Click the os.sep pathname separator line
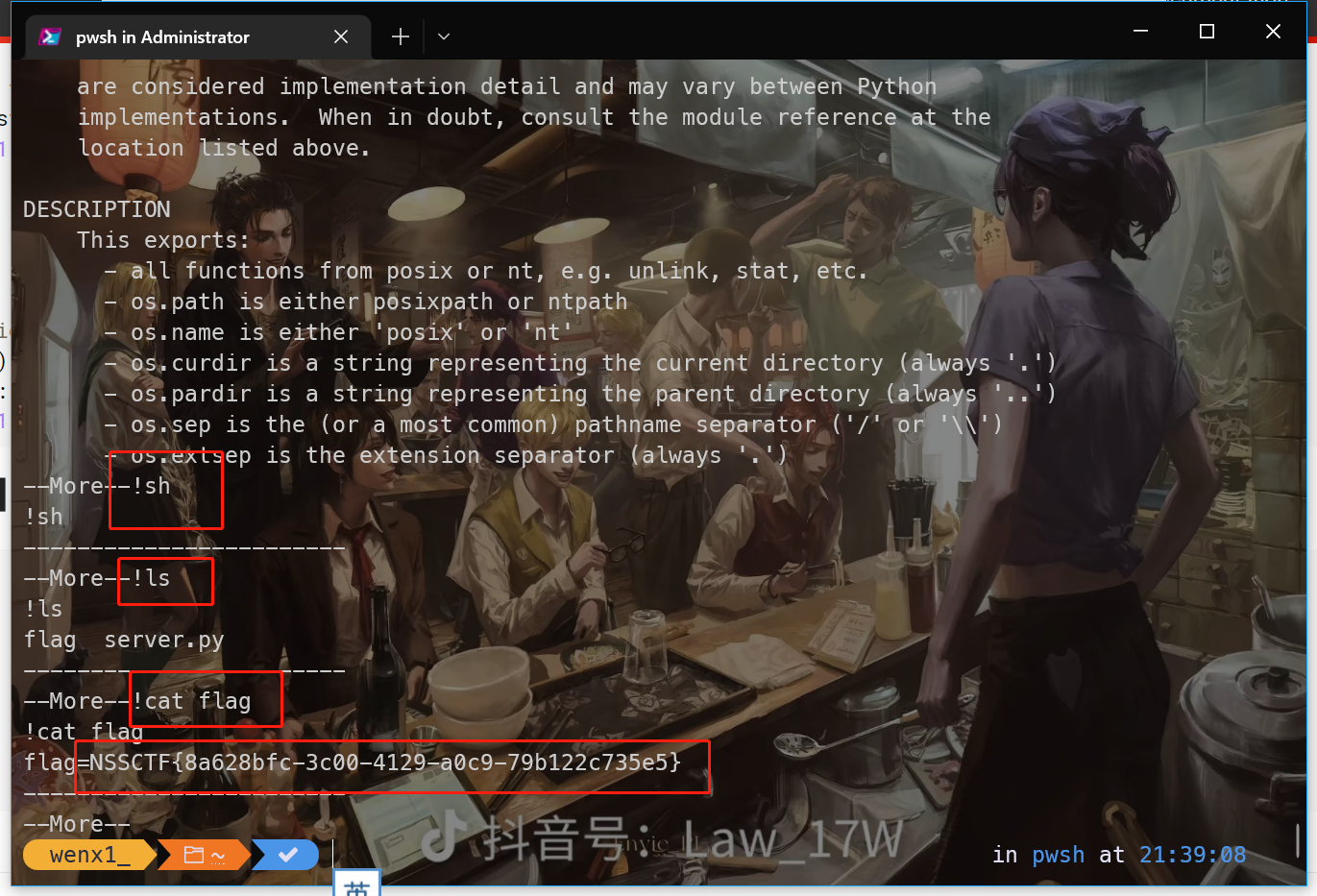 [x=554, y=424]
